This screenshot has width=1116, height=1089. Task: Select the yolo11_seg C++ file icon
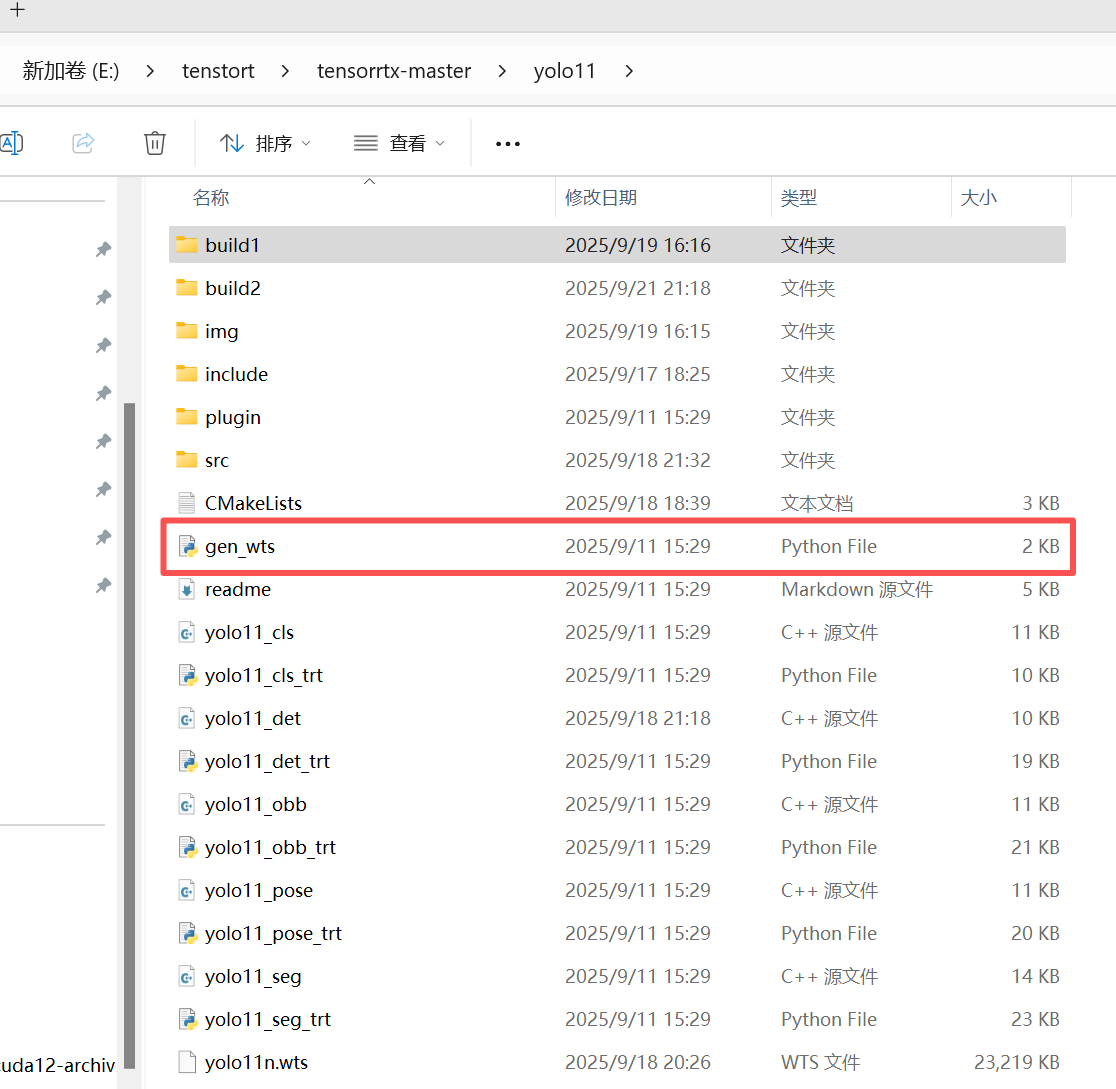tap(186, 976)
